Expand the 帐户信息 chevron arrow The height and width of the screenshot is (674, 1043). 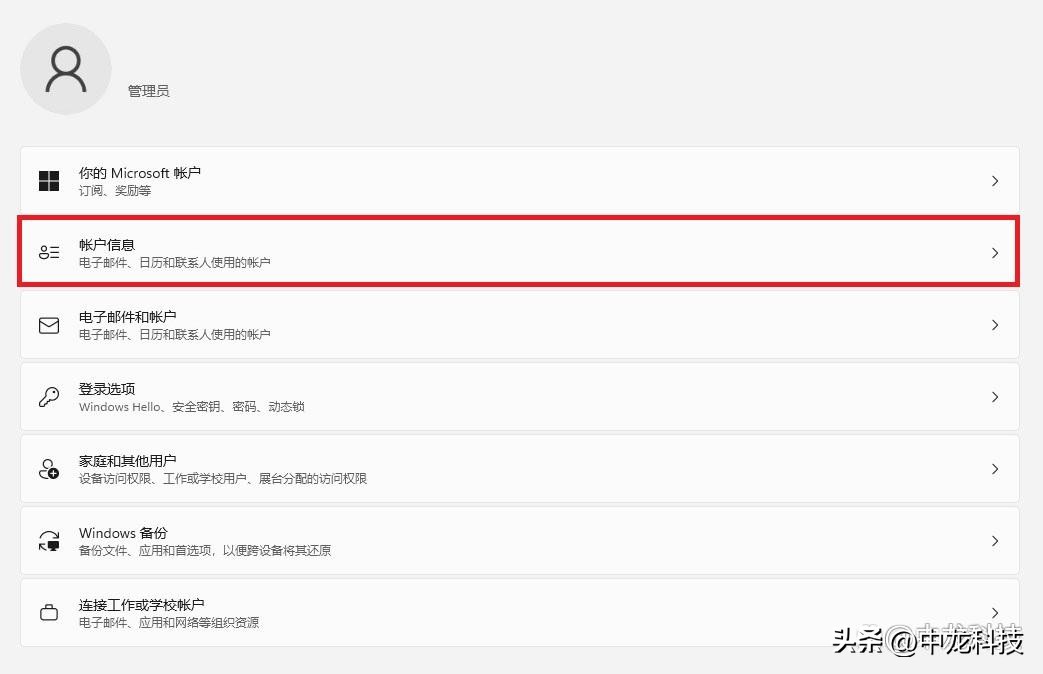tap(994, 252)
